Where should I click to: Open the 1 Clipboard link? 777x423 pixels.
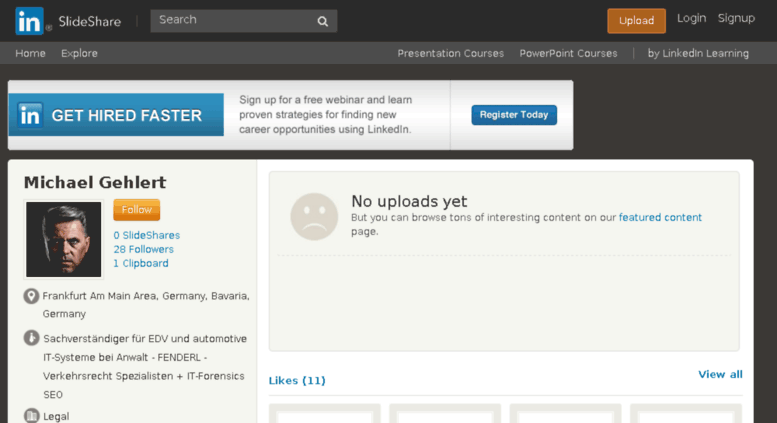141,263
